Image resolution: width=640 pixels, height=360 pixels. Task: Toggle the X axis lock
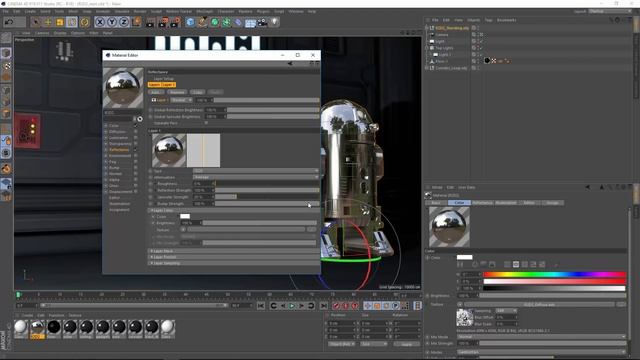tap(100, 22)
